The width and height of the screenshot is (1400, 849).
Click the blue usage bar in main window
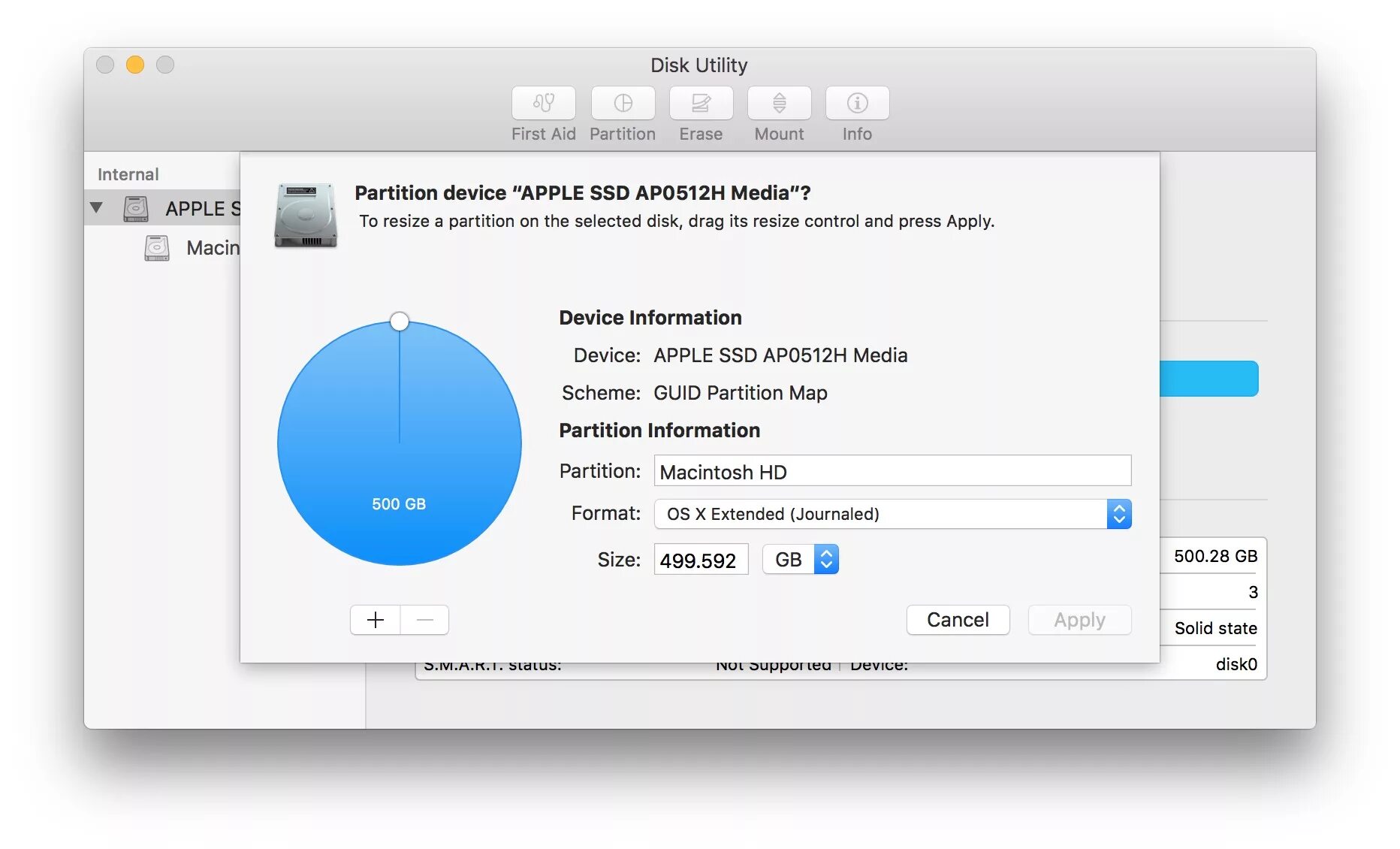pyautogui.click(x=1209, y=379)
